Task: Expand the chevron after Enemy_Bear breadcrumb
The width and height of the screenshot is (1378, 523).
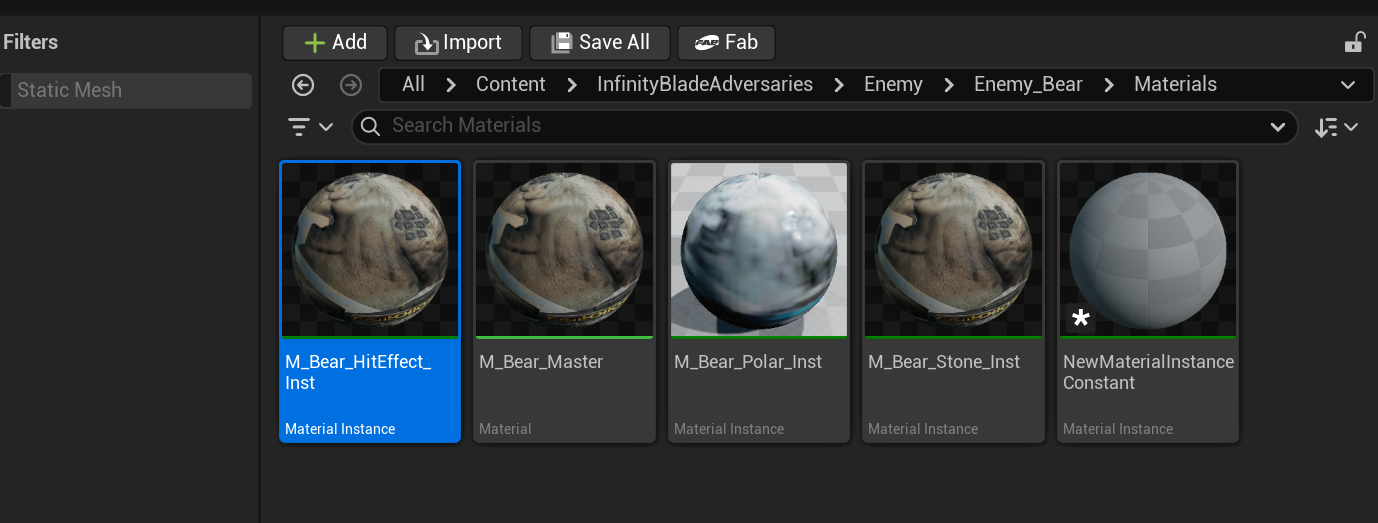Action: click(x=1109, y=85)
